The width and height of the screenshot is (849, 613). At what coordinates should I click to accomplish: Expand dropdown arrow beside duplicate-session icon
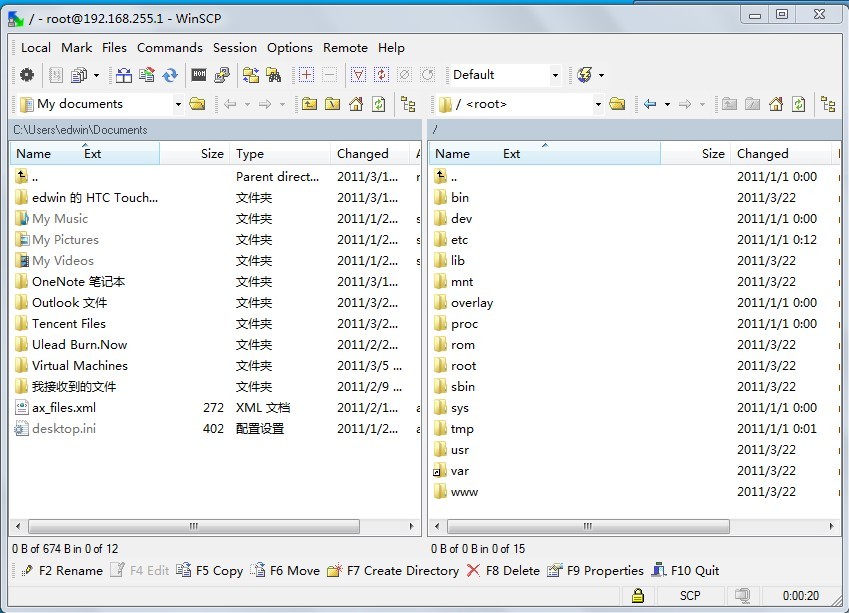click(96, 75)
